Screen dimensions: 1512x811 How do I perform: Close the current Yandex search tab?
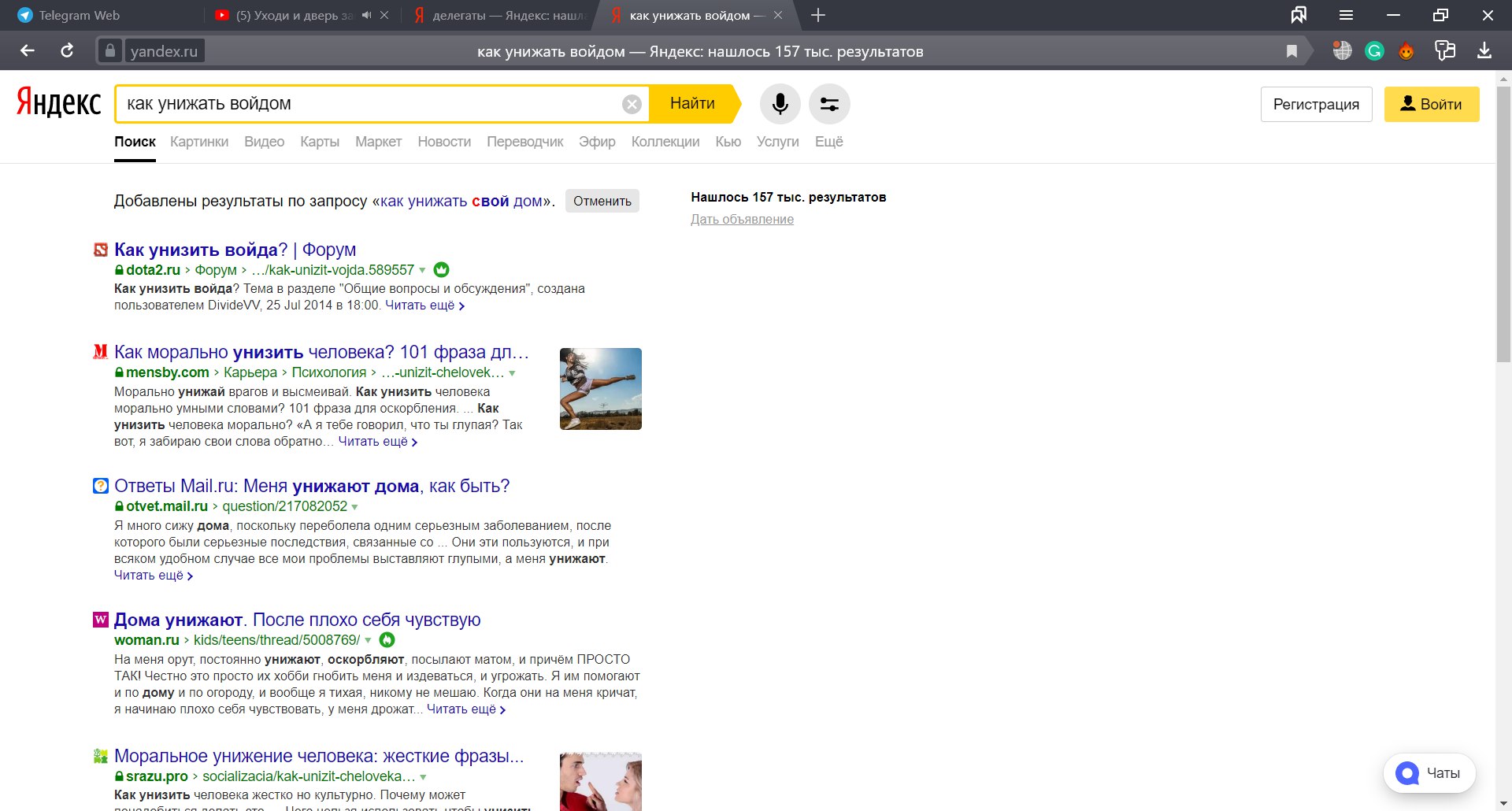(778, 15)
